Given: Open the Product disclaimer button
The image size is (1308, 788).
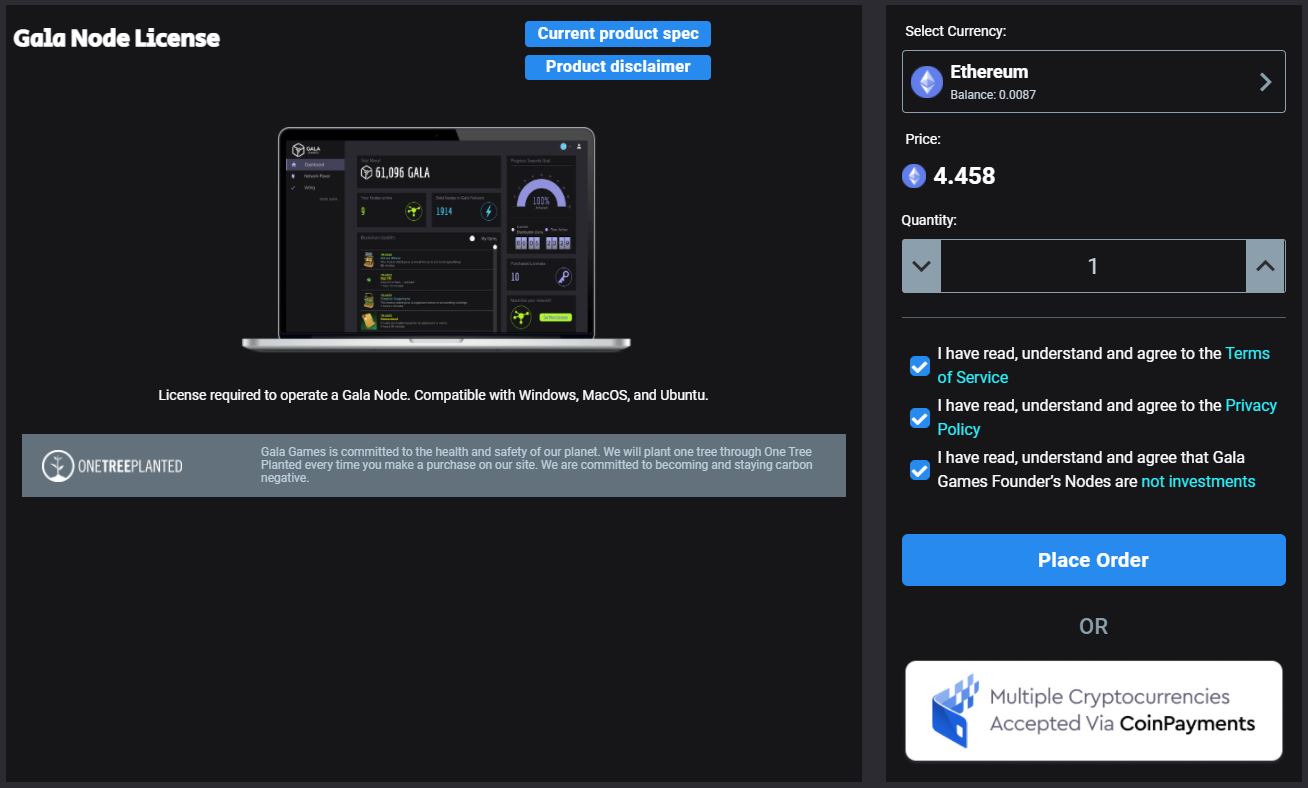Looking at the screenshot, I should pyautogui.click(x=618, y=67).
